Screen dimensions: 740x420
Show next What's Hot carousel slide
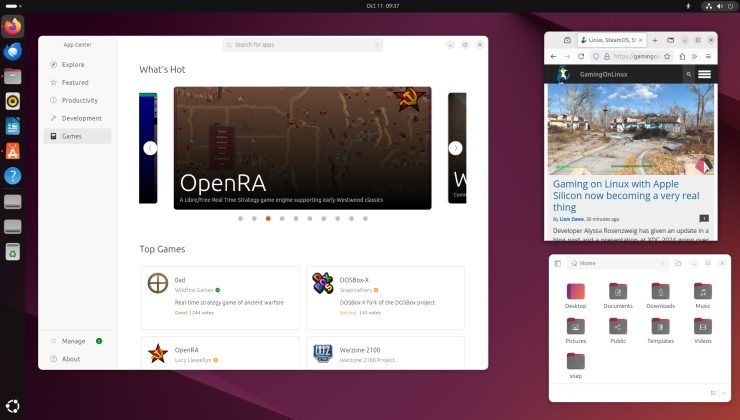(455, 148)
